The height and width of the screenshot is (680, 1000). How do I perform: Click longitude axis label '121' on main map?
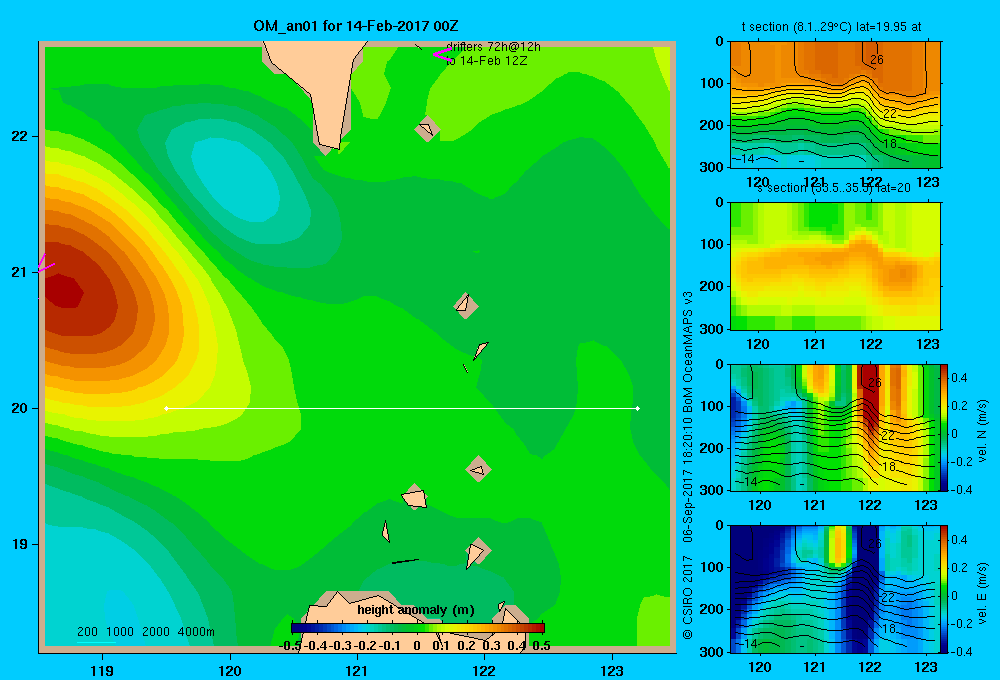tap(357, 671)
